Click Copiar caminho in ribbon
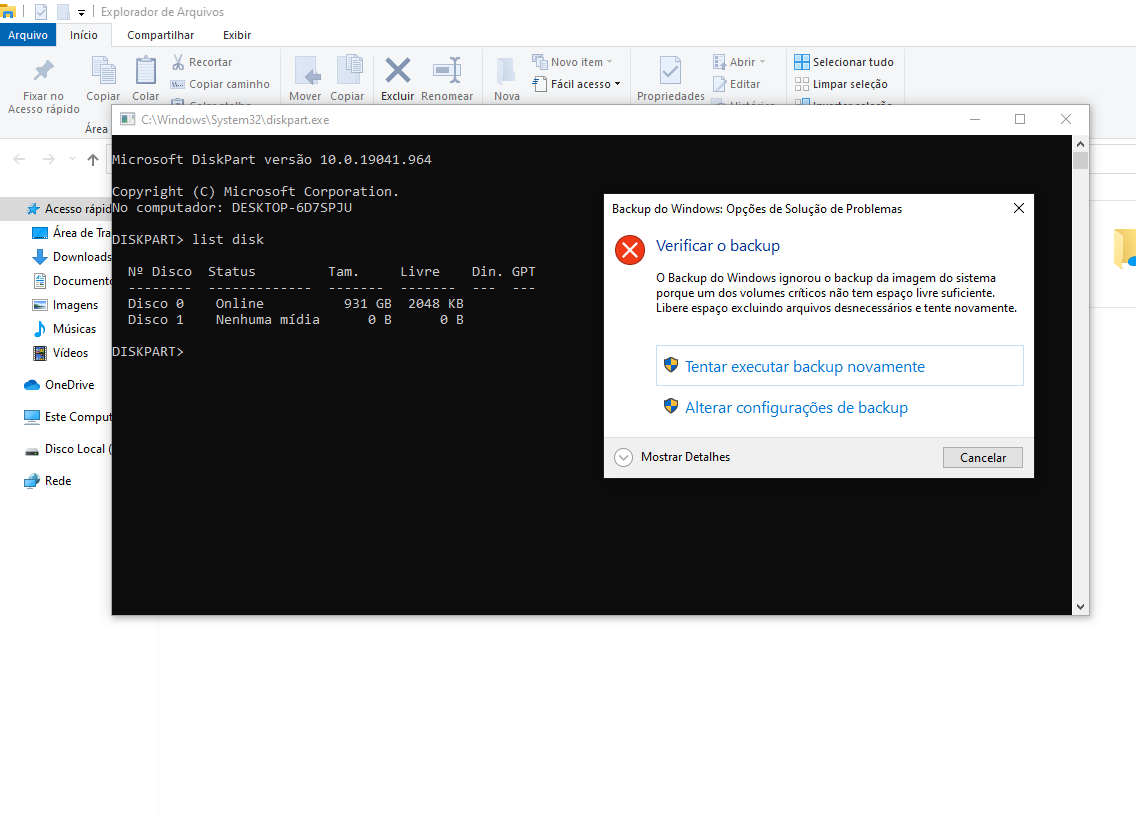 pyautogui.click(x=220, y=84)
